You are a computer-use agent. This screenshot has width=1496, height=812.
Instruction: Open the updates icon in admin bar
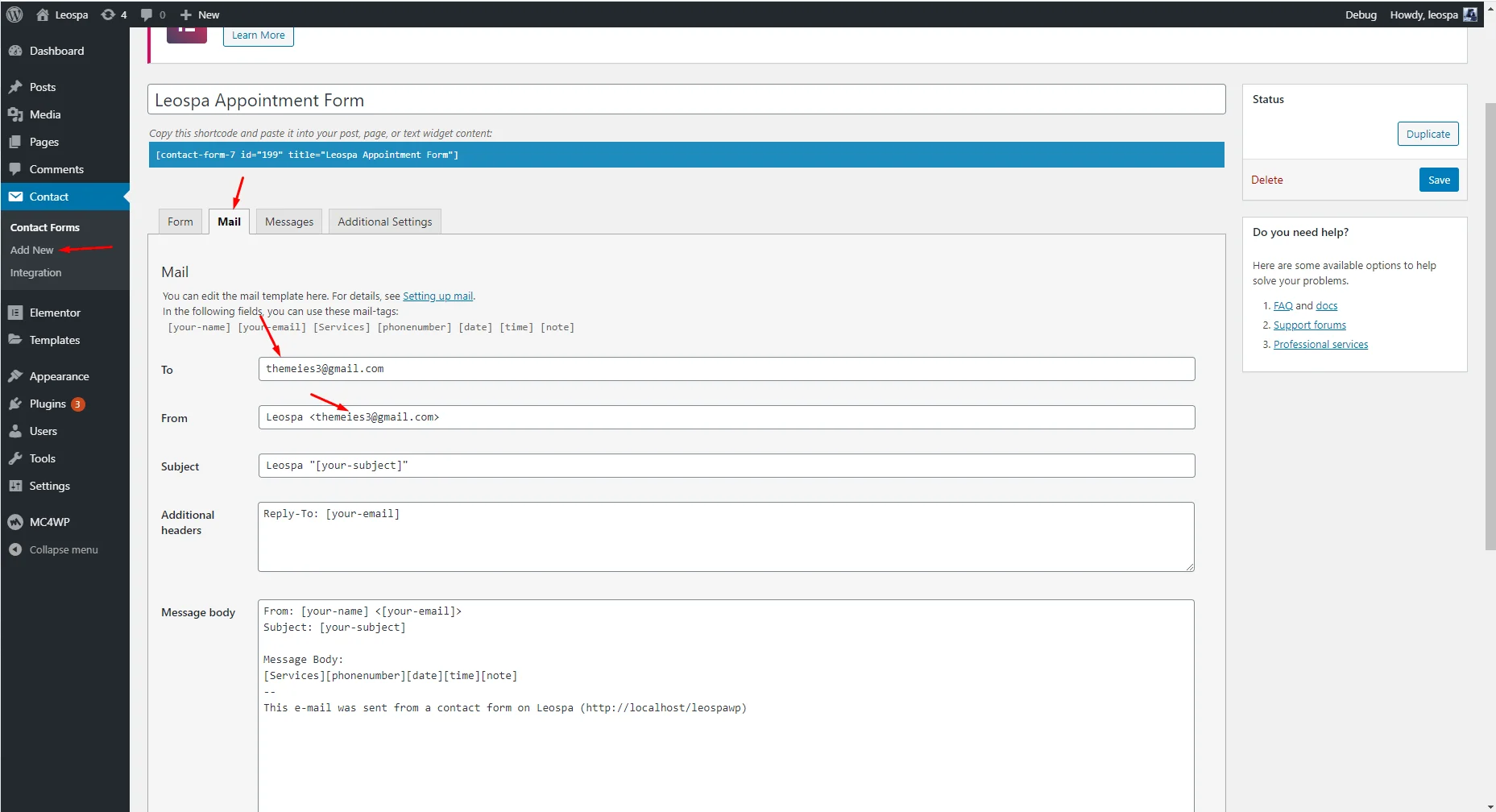tap(108, 14)
